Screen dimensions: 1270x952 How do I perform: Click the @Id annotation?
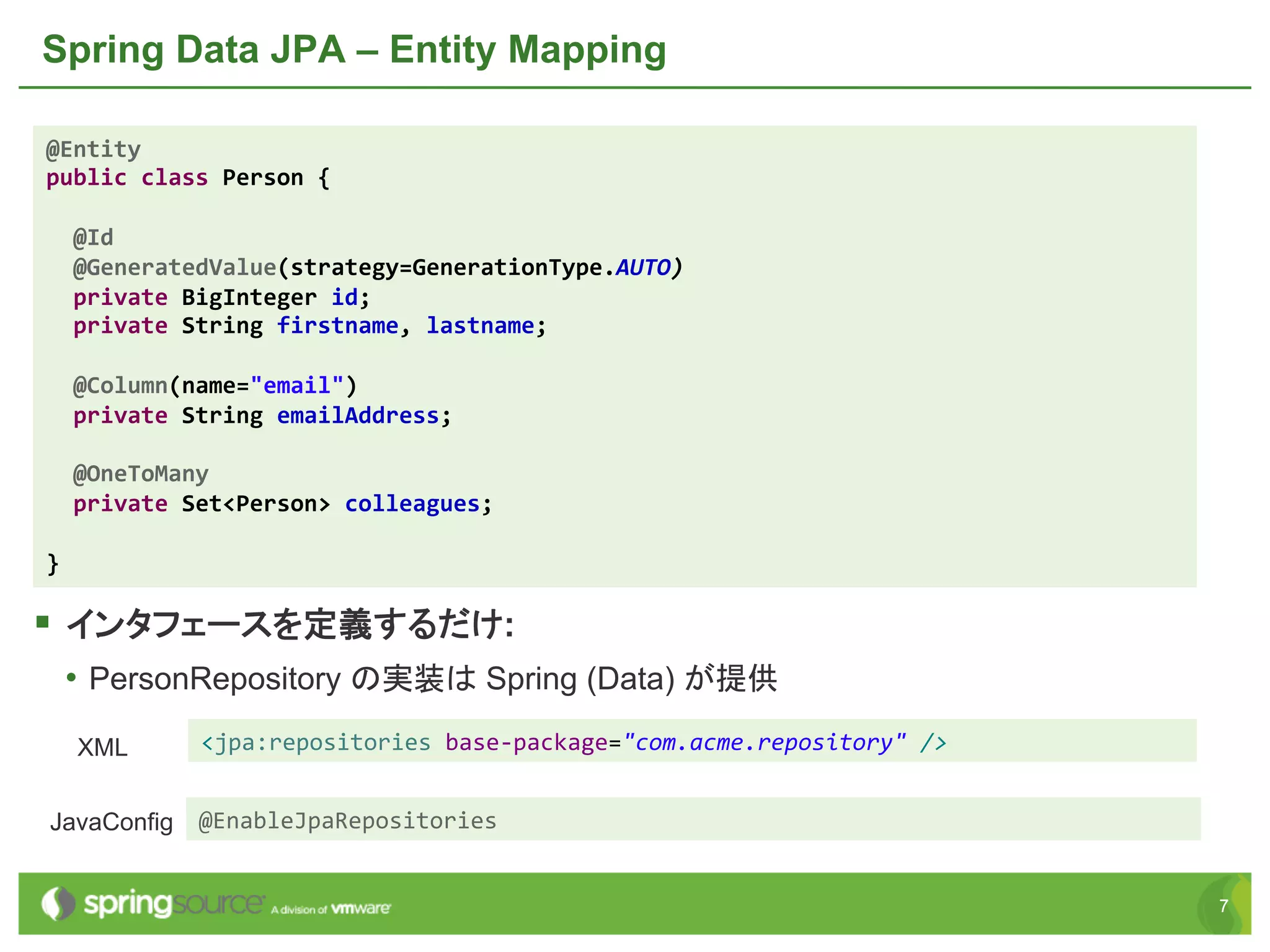click(93, 237)
